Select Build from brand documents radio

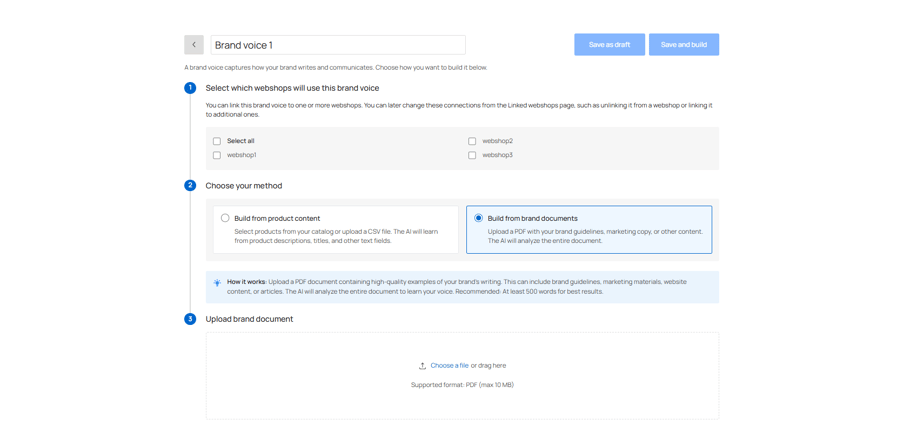click(x=478, y=218)
